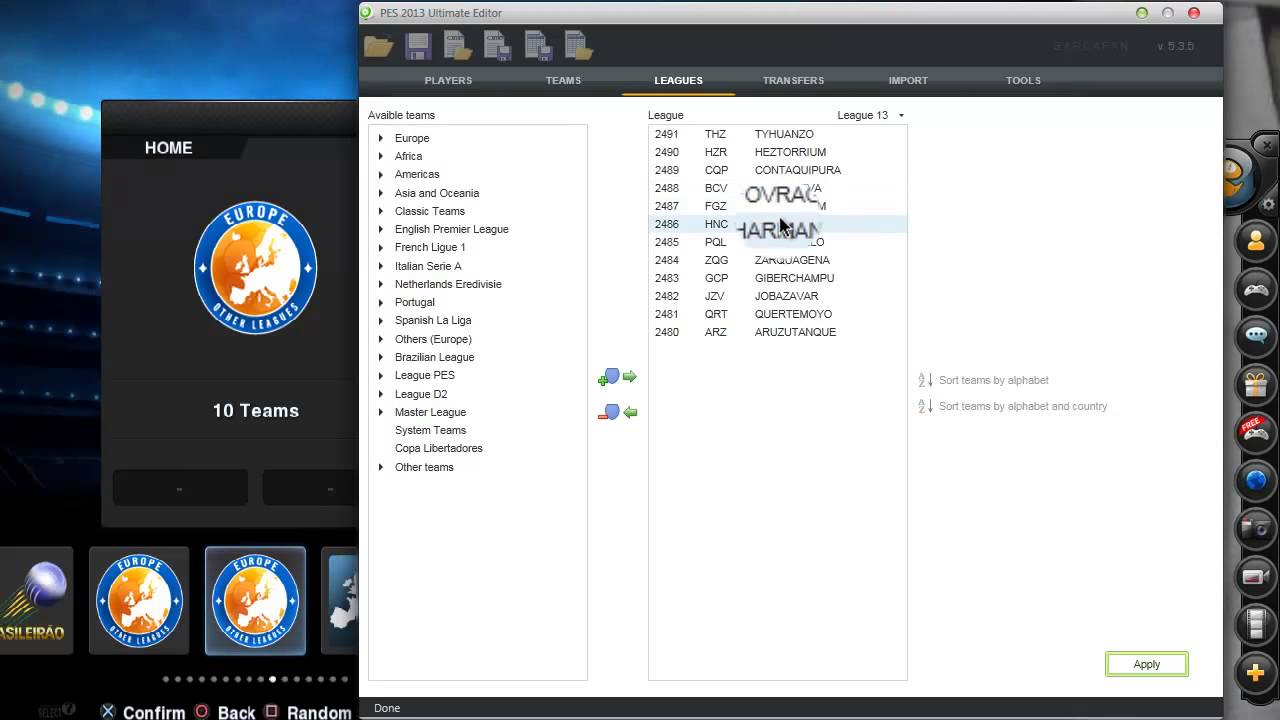Expand the Master League node
Viewport: 1280px width, 720px height.
pos(381,412)
